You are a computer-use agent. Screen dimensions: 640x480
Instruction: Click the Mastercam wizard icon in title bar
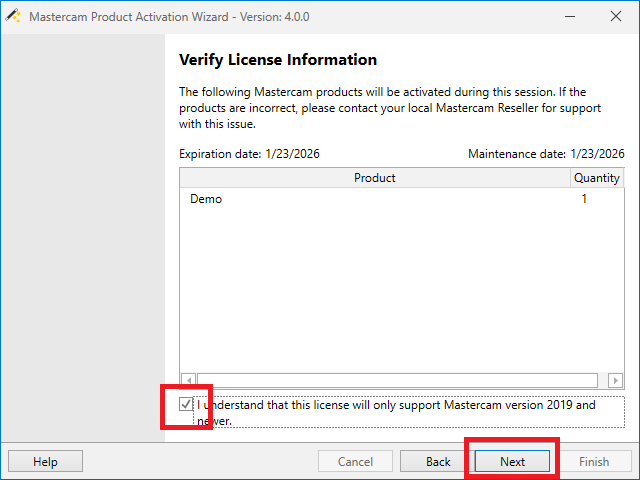click(13, 17)
